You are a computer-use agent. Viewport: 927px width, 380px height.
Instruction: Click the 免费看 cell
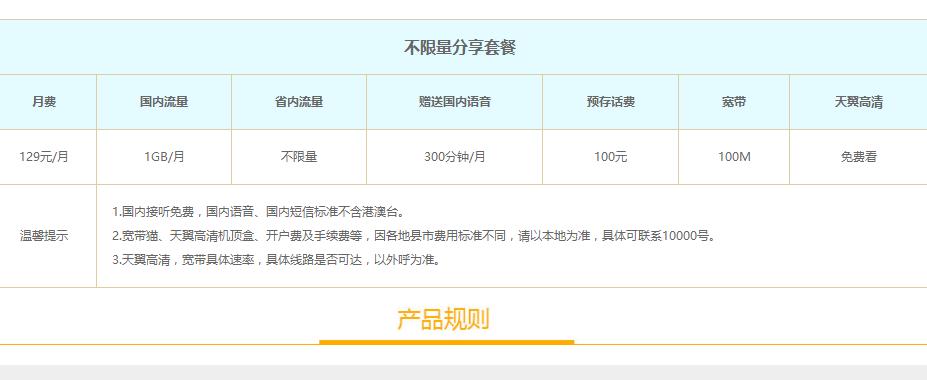coord(858,157)
